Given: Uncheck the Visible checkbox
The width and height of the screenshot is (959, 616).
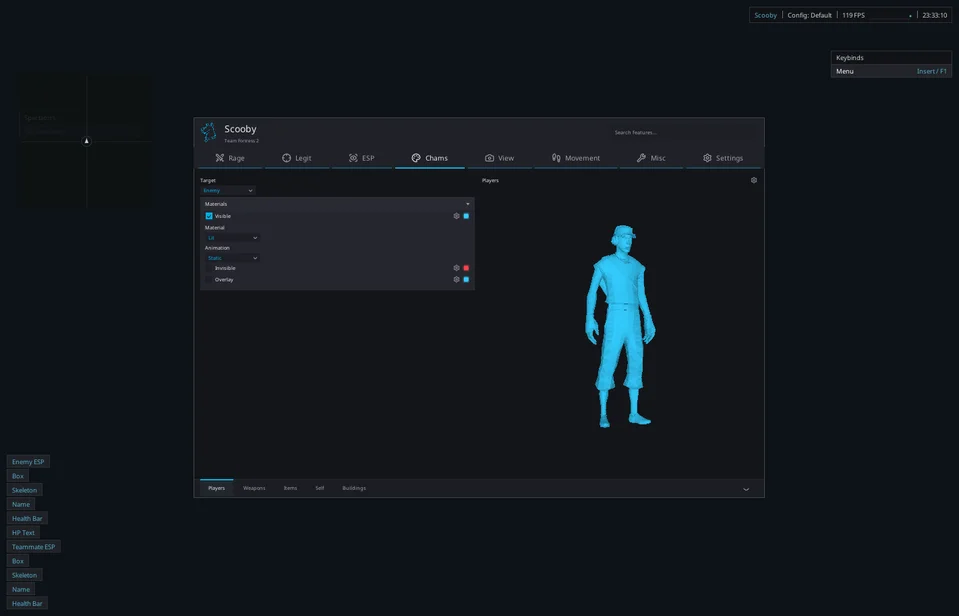Looking at the screenshot, I should pos(209,216).
